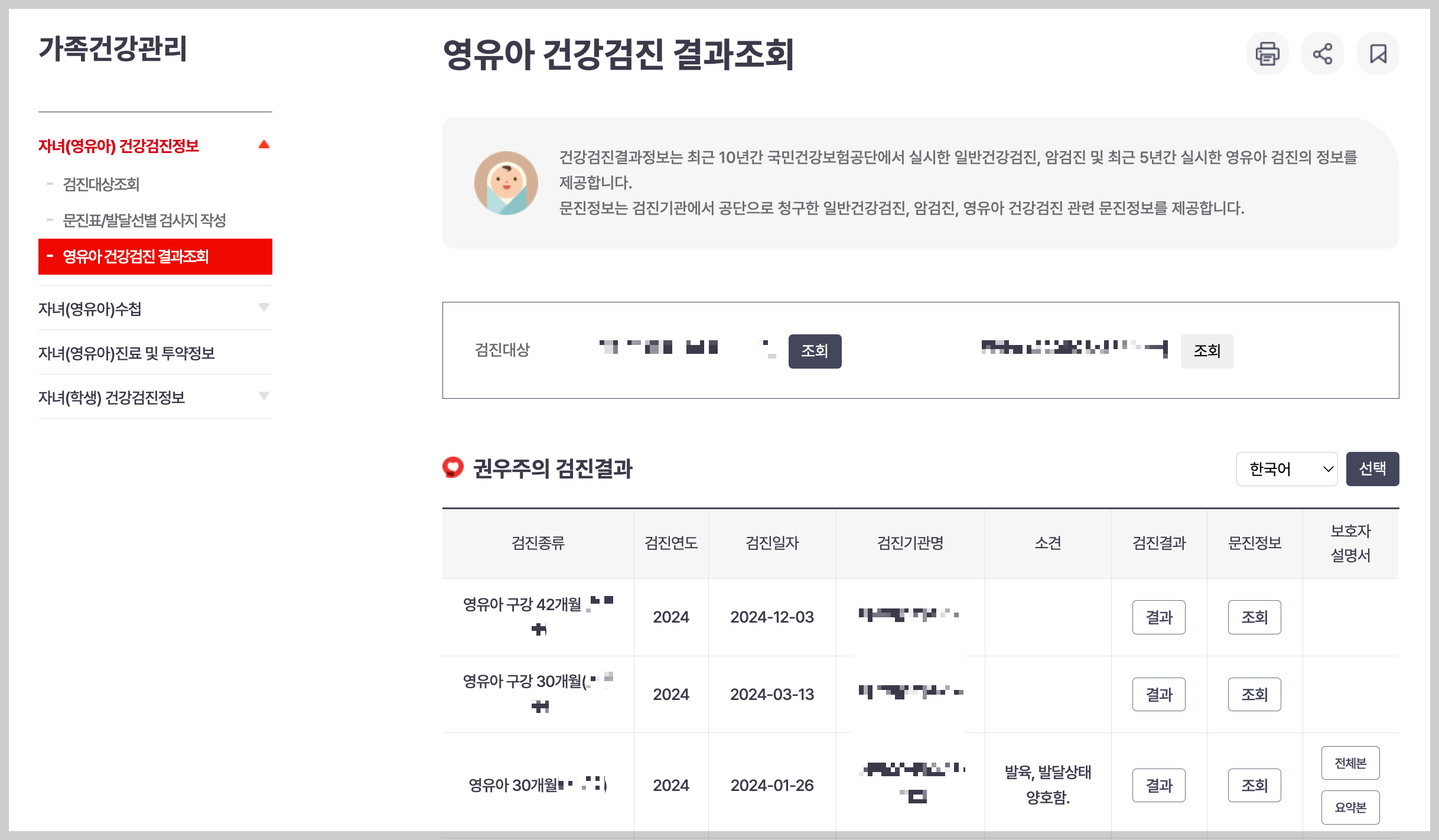This screenshot has width=1439, height=840.
Task: Select 영유아 건강검진 결과조회 menu item
Action: (x=136, y=256)
